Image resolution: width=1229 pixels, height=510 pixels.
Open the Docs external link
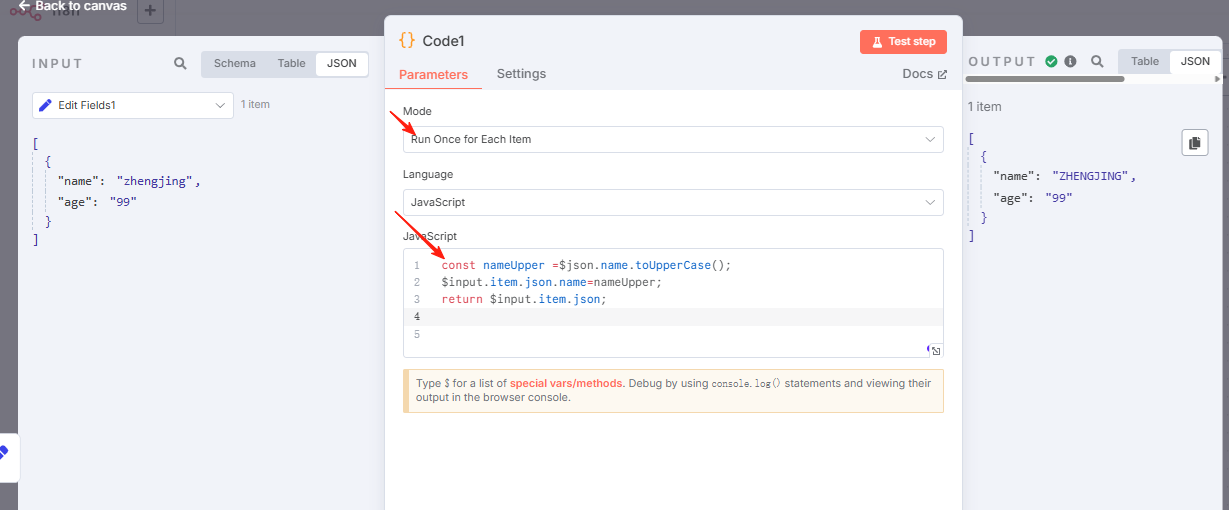pos(924,74)
